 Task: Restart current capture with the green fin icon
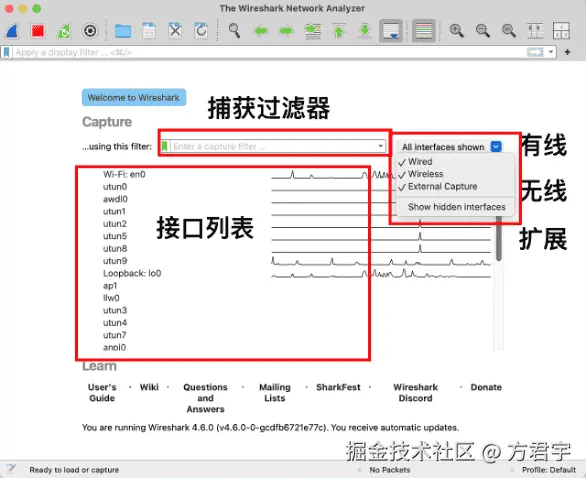click(64, 31)
